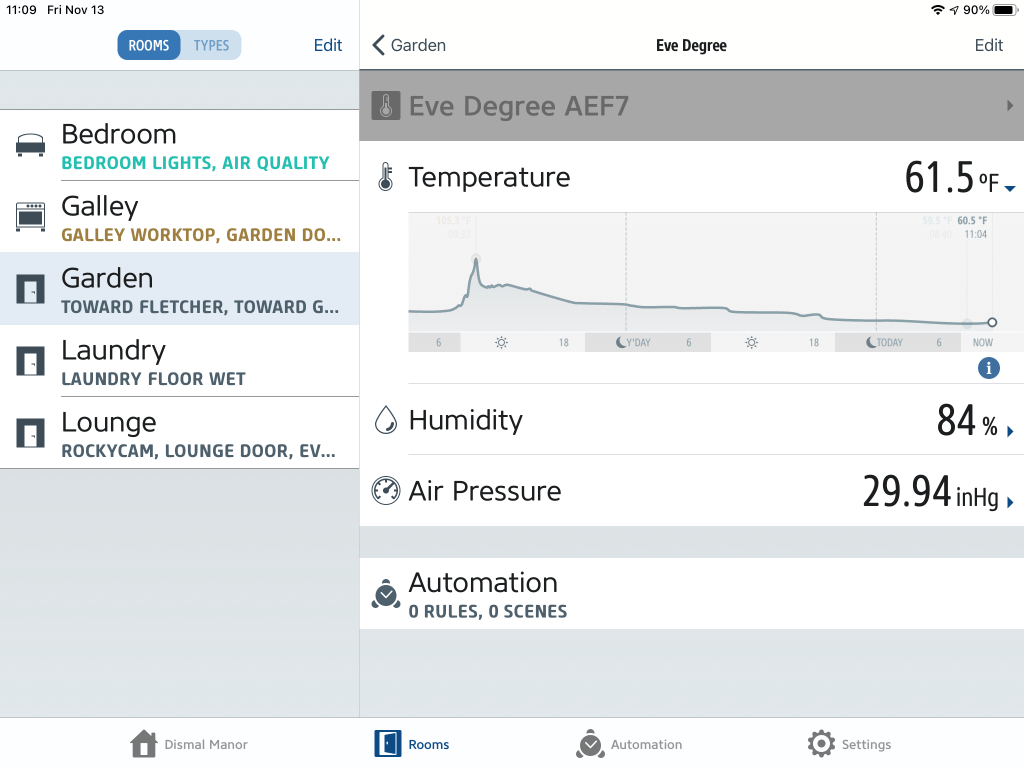Tap the Galley stove icon
This screenshot has height=768, width=1024.
(30, 217)
